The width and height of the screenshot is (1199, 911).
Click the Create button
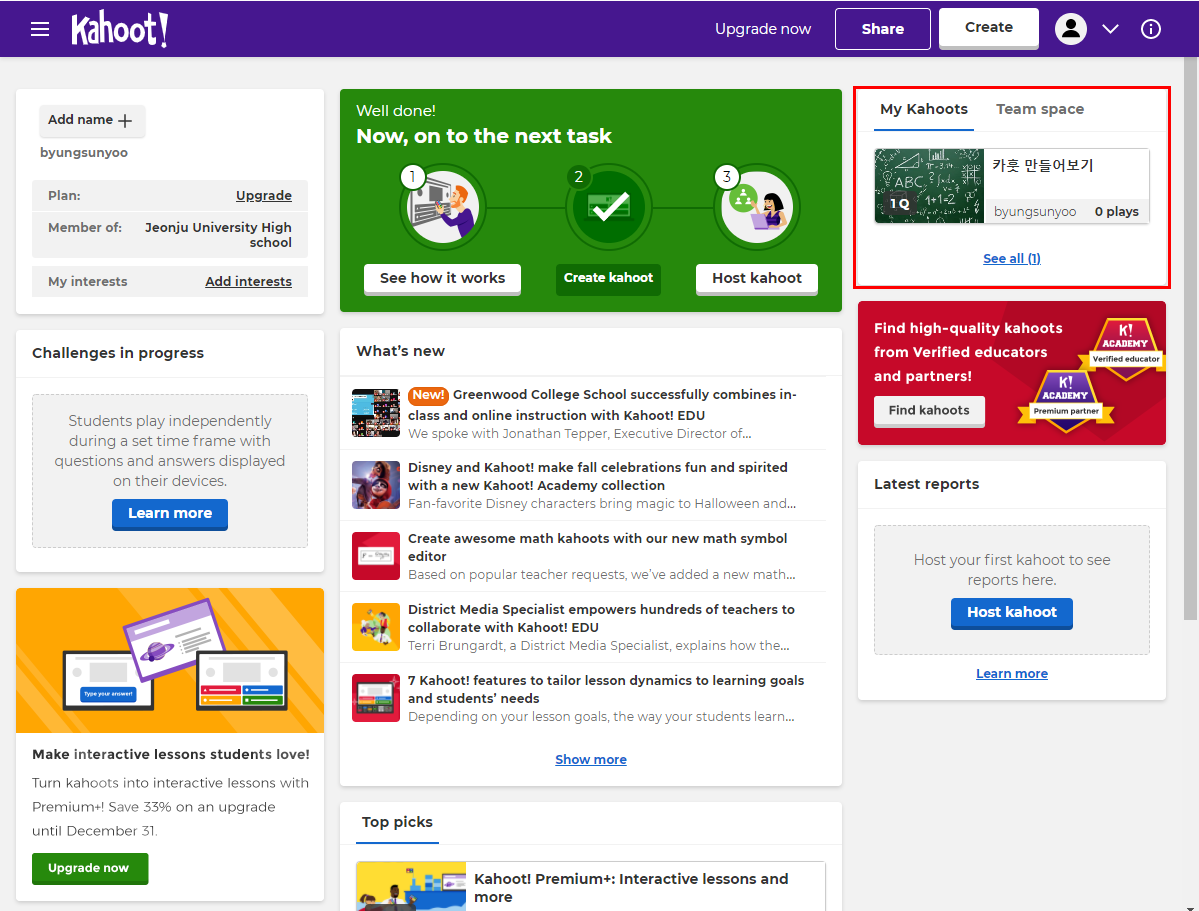point(989,28)
